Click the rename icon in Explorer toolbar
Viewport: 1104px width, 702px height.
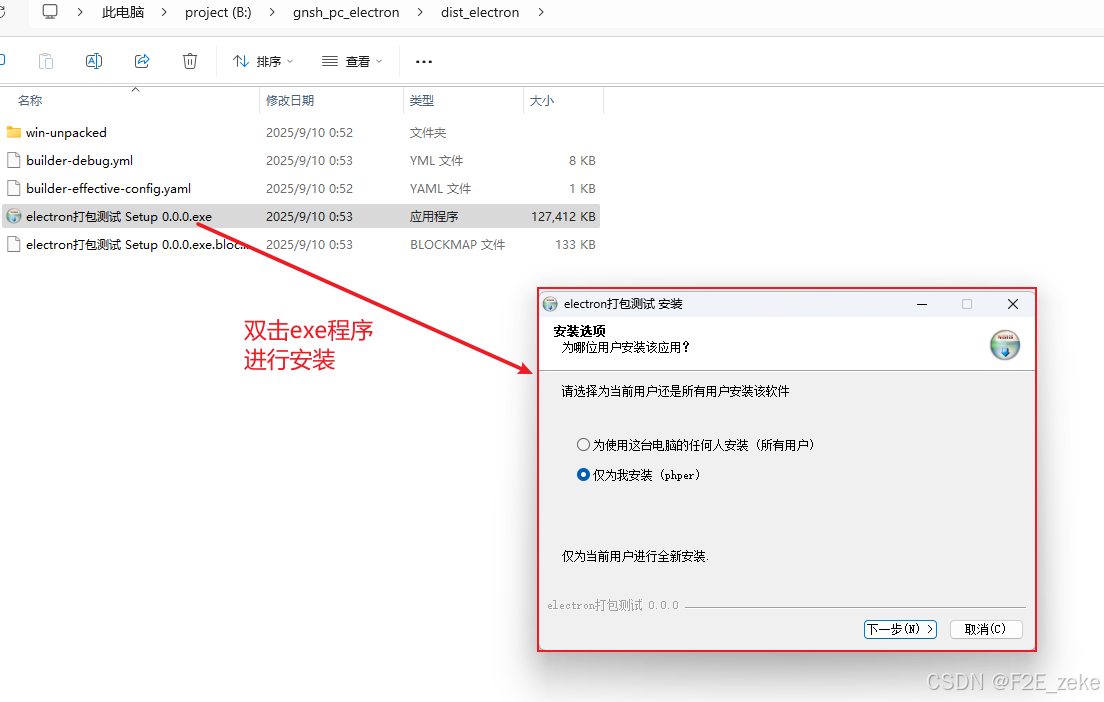tap(94, 61)
